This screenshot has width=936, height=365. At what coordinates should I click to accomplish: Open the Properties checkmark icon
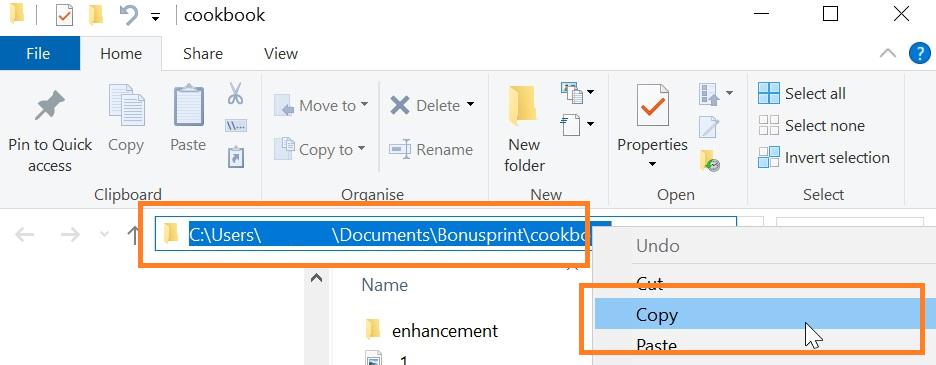pyautogui.click(x=652, y=106)
